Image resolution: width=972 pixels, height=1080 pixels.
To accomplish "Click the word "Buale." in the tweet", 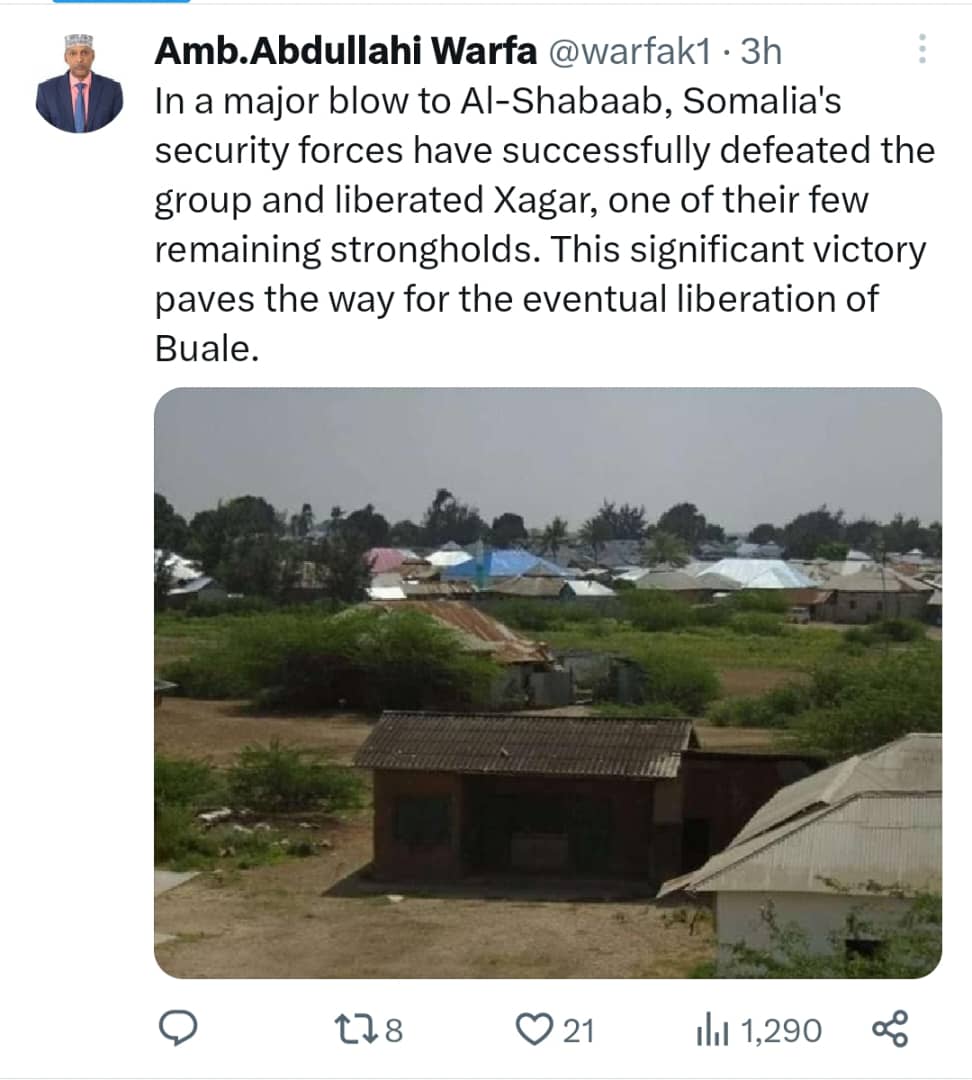I will click(x=206, y=348).
